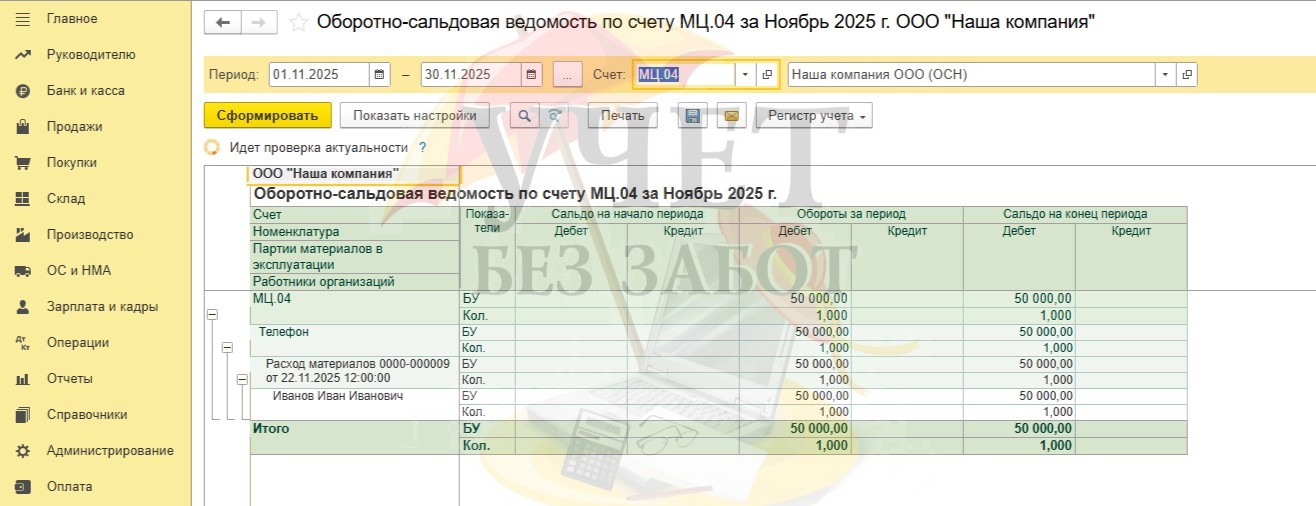Open the Регистр учета dropdown menu
1316x506 pixels.
pos(814,116)
